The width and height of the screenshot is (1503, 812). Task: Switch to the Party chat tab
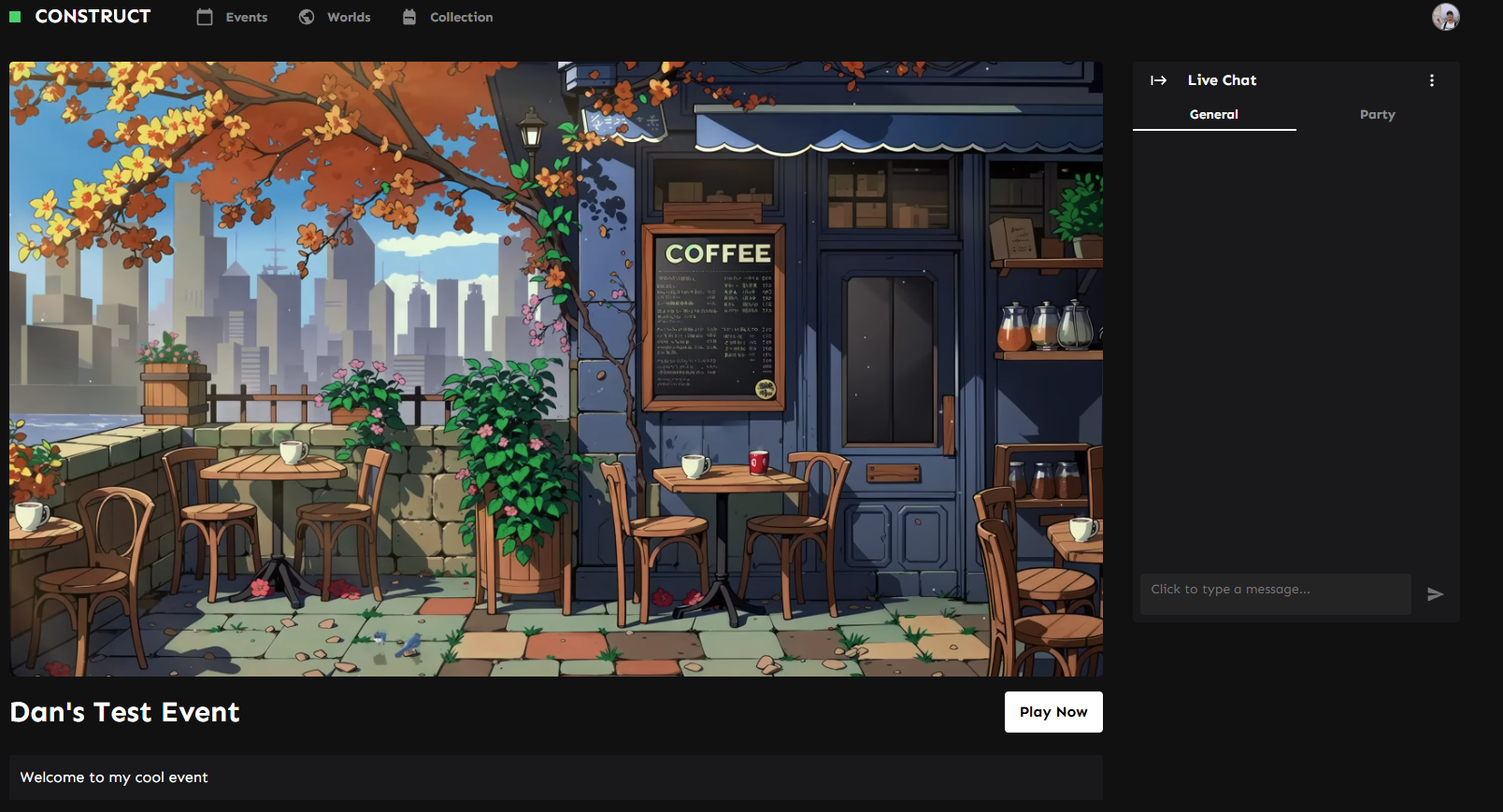pyautogui.click(x=1377, y=114)
